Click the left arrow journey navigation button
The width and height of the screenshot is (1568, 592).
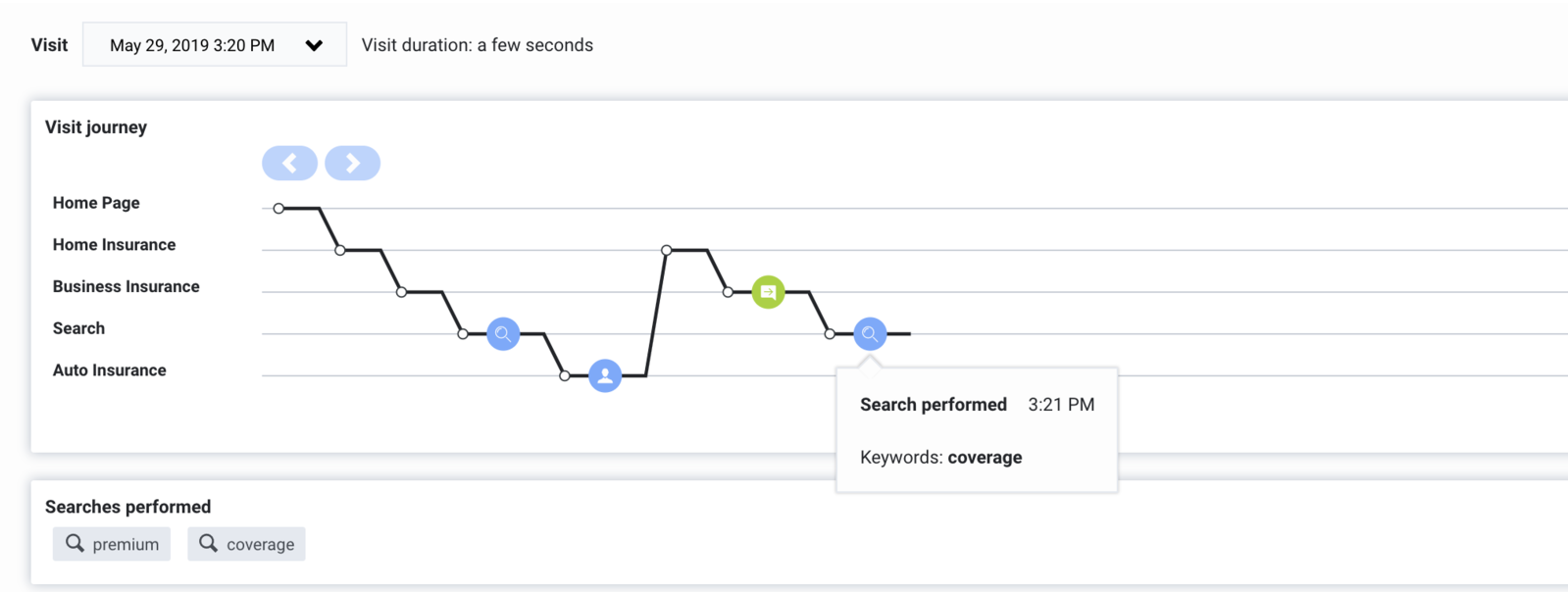(x=289, y=163)
